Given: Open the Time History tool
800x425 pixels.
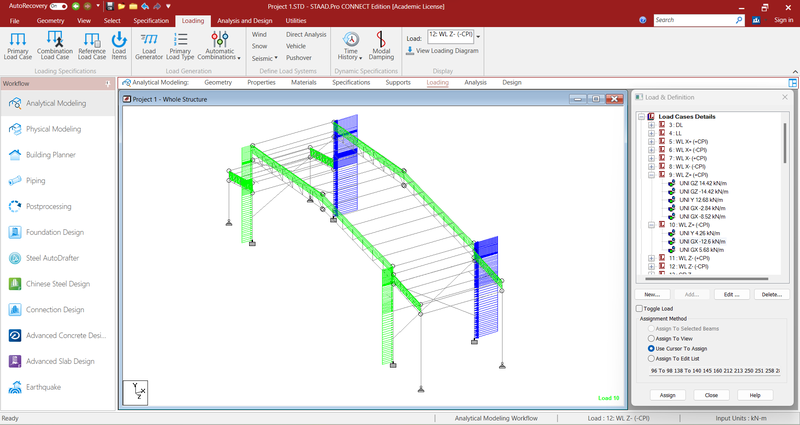Looking at the screenshot, I should coord(351,45).
